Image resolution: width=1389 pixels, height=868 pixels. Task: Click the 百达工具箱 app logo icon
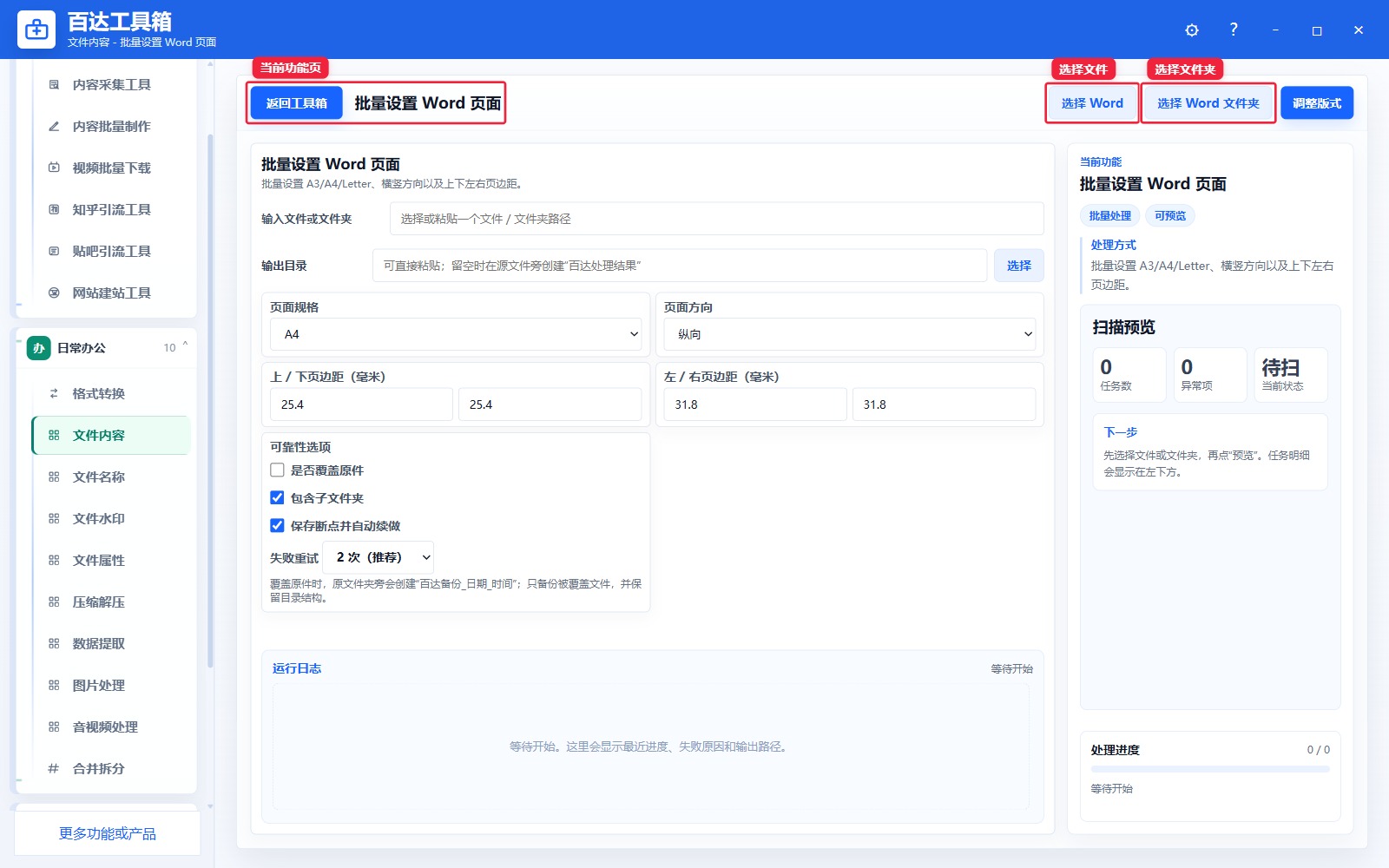[x=36, y=30]
